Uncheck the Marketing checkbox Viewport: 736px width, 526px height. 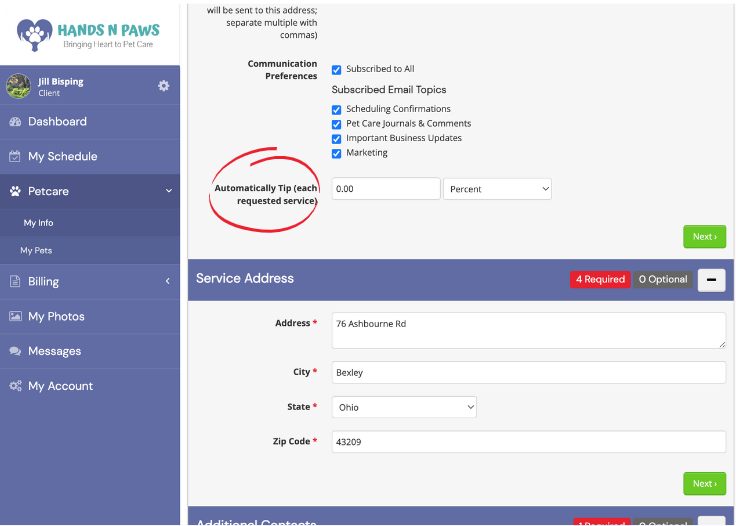tap(336, 153)
